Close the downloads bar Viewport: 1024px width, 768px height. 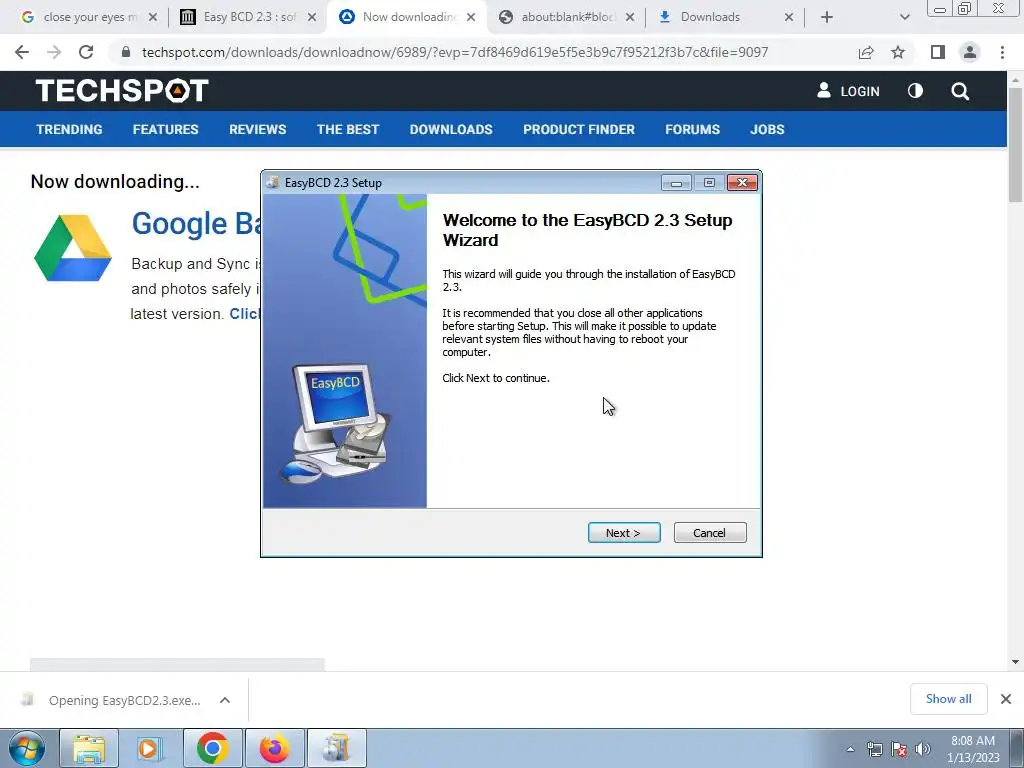pos(1006,699)
